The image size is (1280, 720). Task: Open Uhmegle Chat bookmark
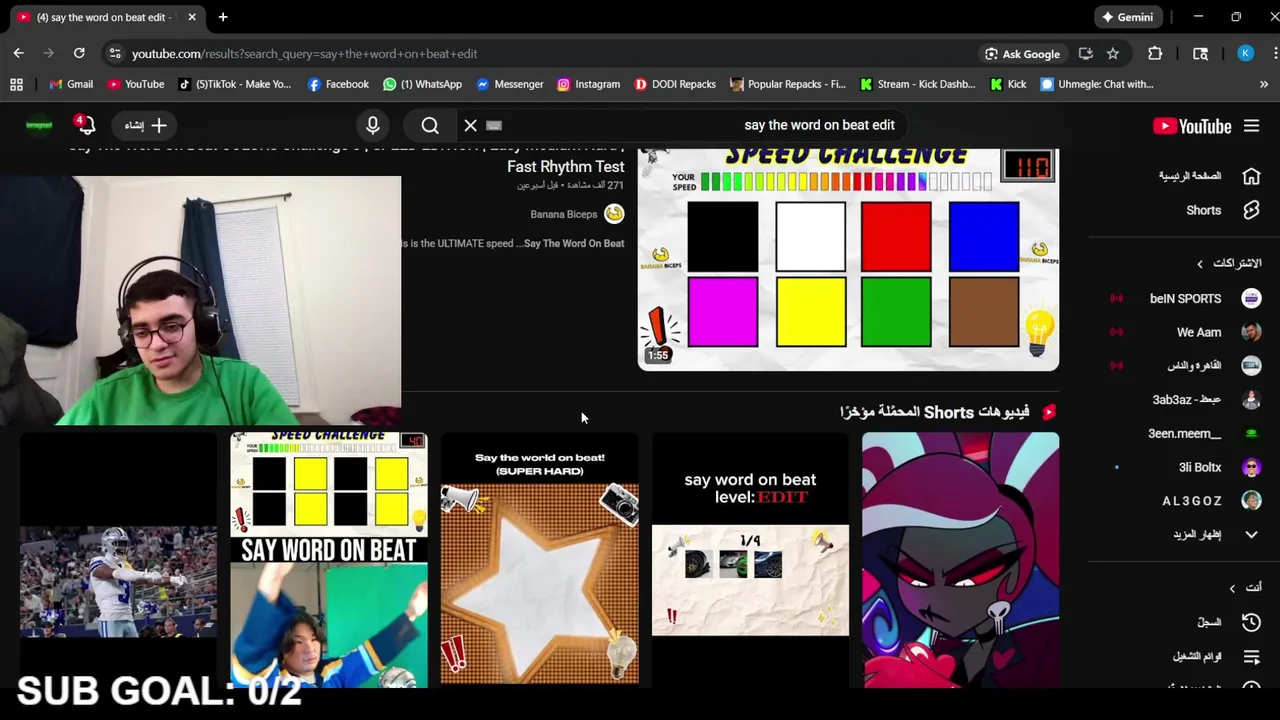coord(1097,84)
